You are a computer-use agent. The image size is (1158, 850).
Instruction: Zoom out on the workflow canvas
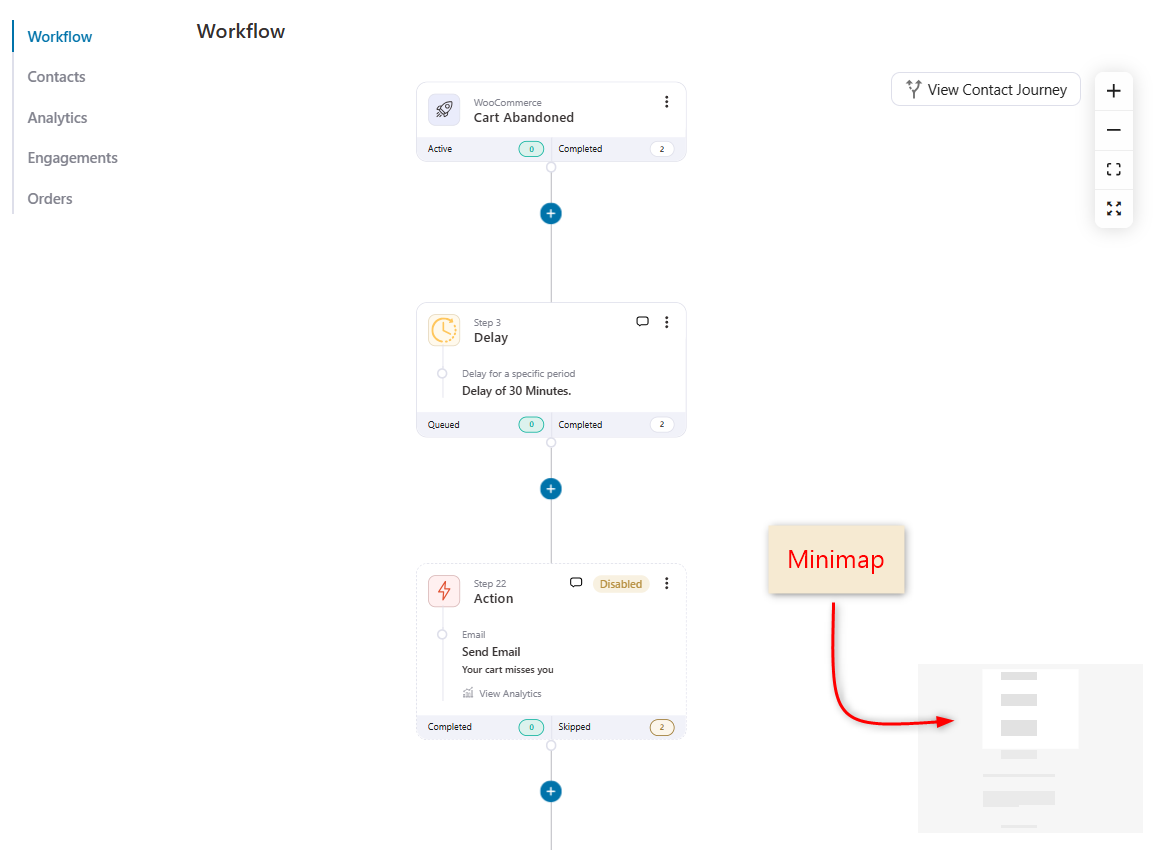pyautogui.click(x=1114, y=130)
